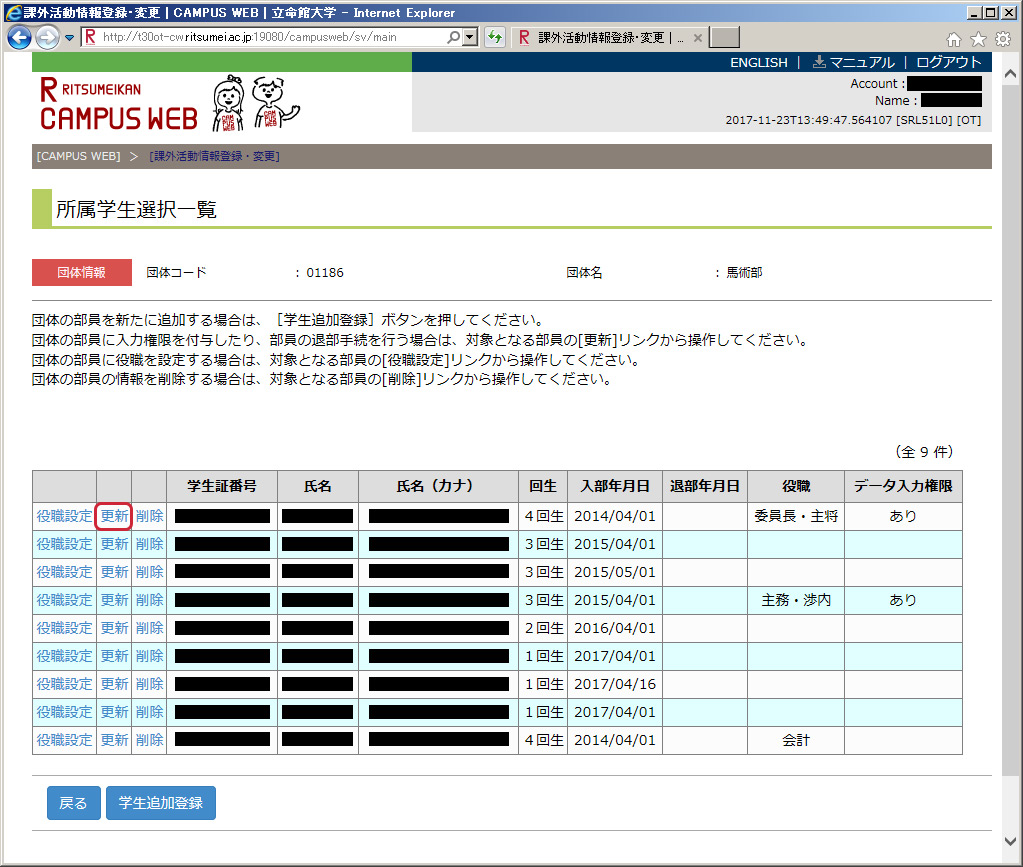
Task: Open the address bar search dropdown
Action: pyautogui.click(x=470, y=38)
